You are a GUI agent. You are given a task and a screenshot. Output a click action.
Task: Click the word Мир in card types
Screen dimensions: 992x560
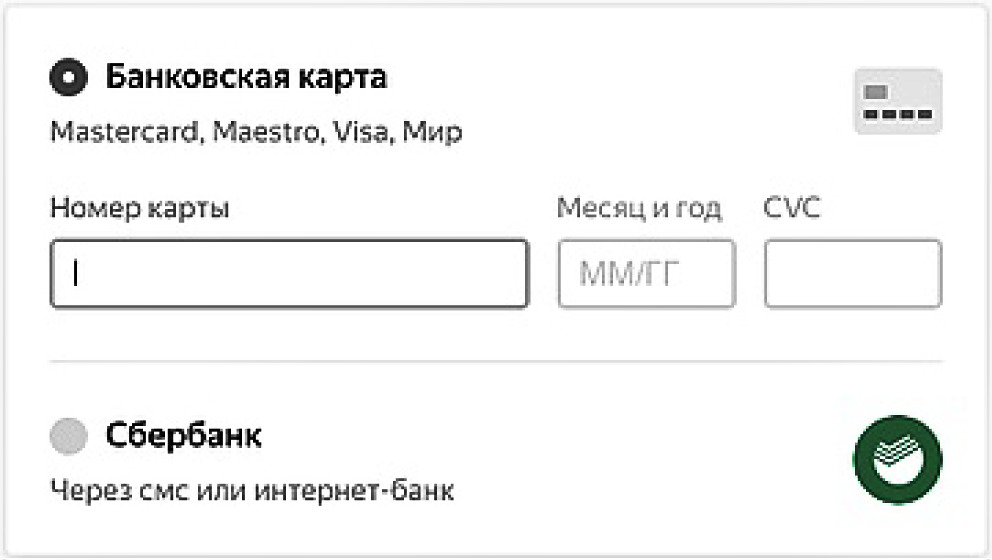click(432, 132)
